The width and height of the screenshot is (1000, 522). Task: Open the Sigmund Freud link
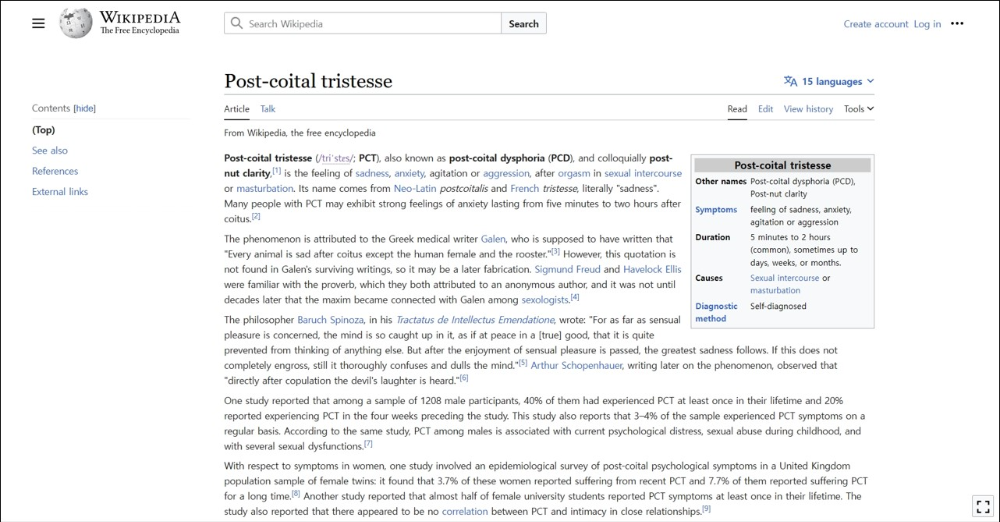point(568,269)
